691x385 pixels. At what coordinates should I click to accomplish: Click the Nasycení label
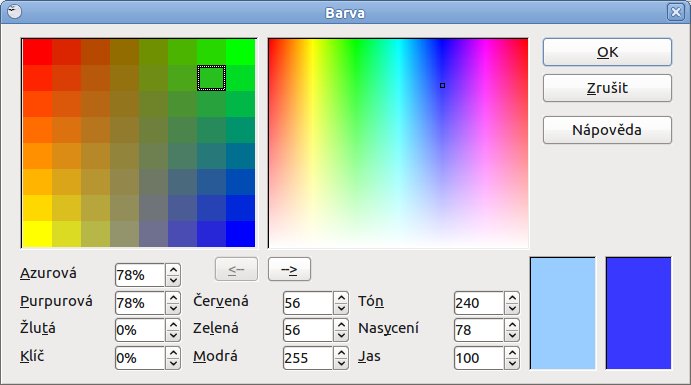(388, 328)
